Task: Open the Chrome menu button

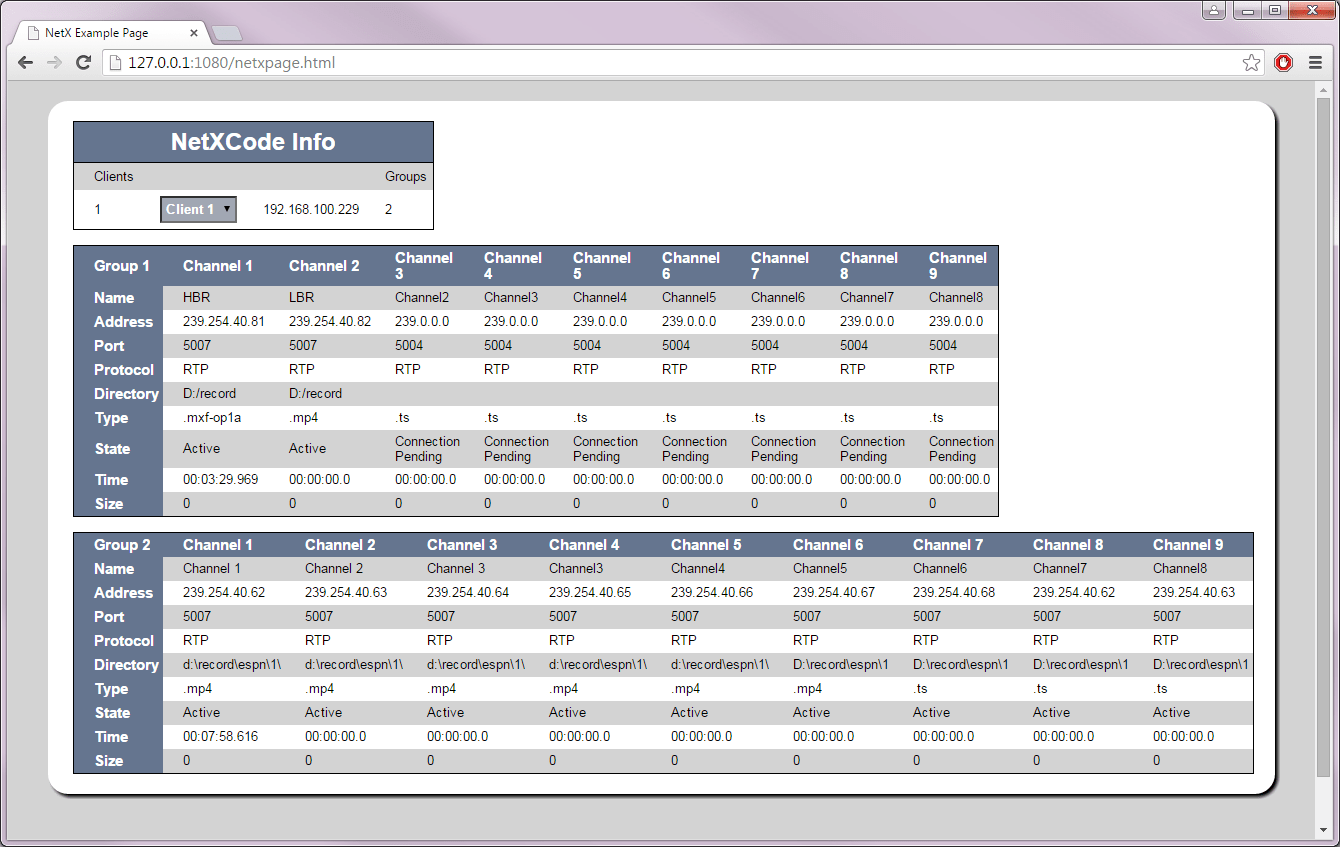Action: pos(1315,63)
